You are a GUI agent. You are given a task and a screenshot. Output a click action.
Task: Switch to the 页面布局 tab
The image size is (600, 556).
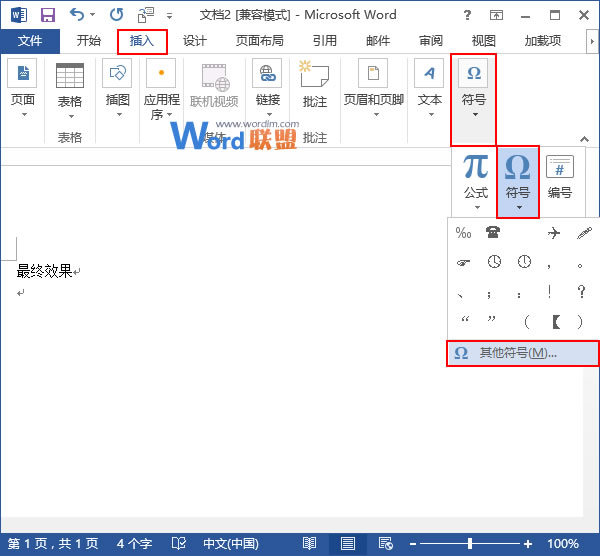[259, 41]
